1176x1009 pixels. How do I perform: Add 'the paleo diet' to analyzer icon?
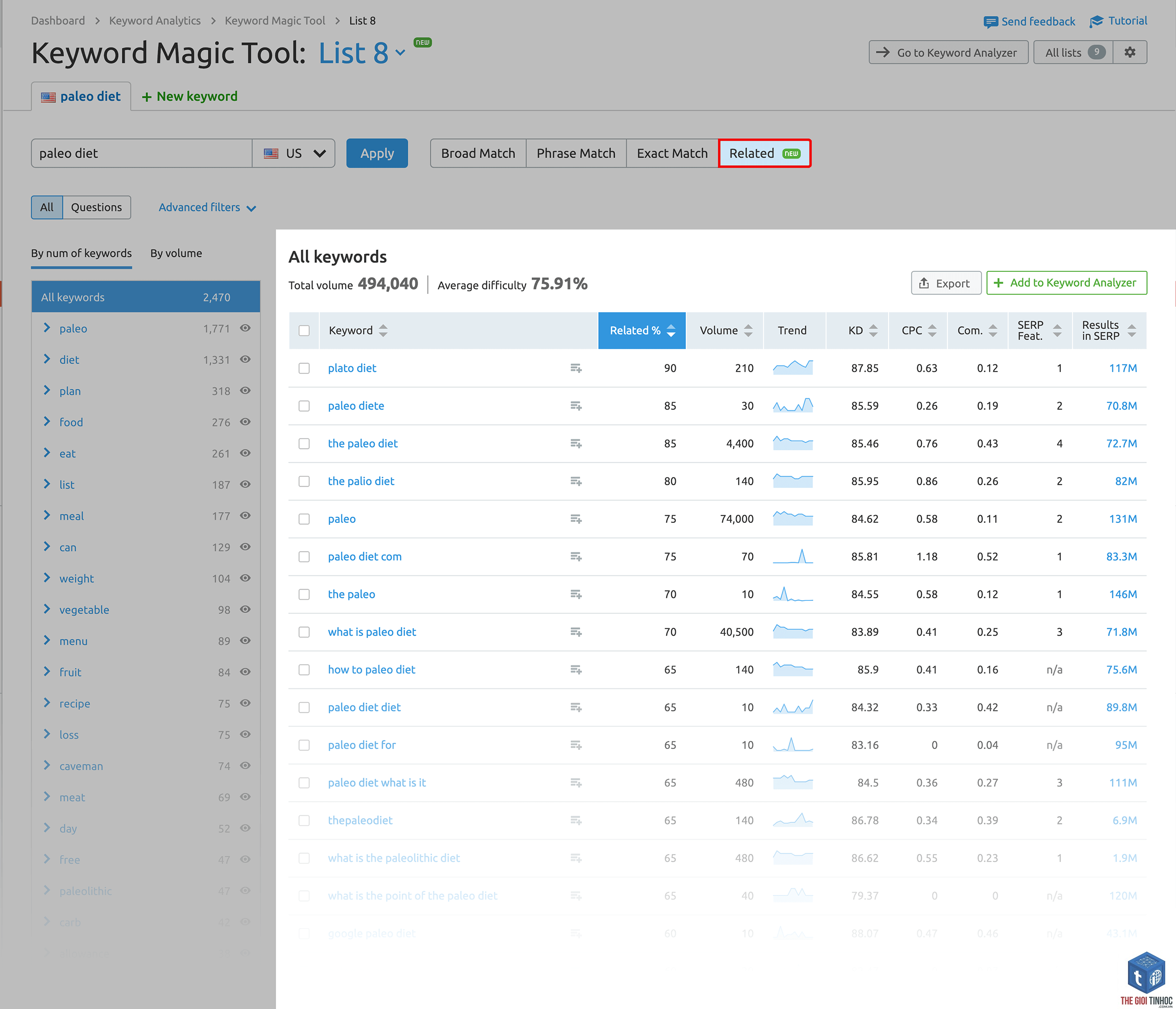pyautogui.click(x=575, y=443)
